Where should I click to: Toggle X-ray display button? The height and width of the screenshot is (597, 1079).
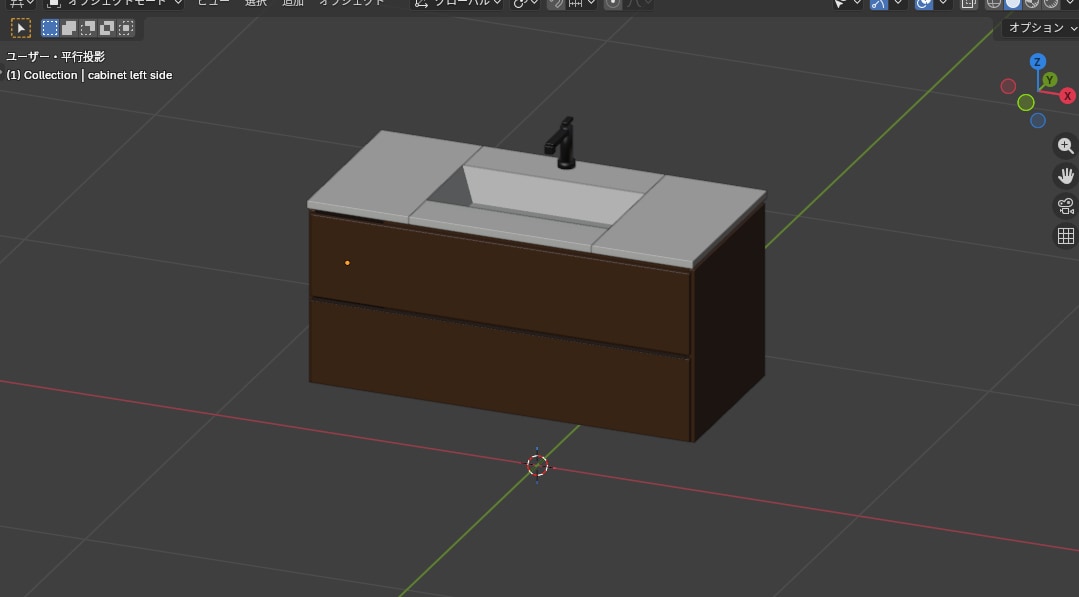[x=969, y=3]
